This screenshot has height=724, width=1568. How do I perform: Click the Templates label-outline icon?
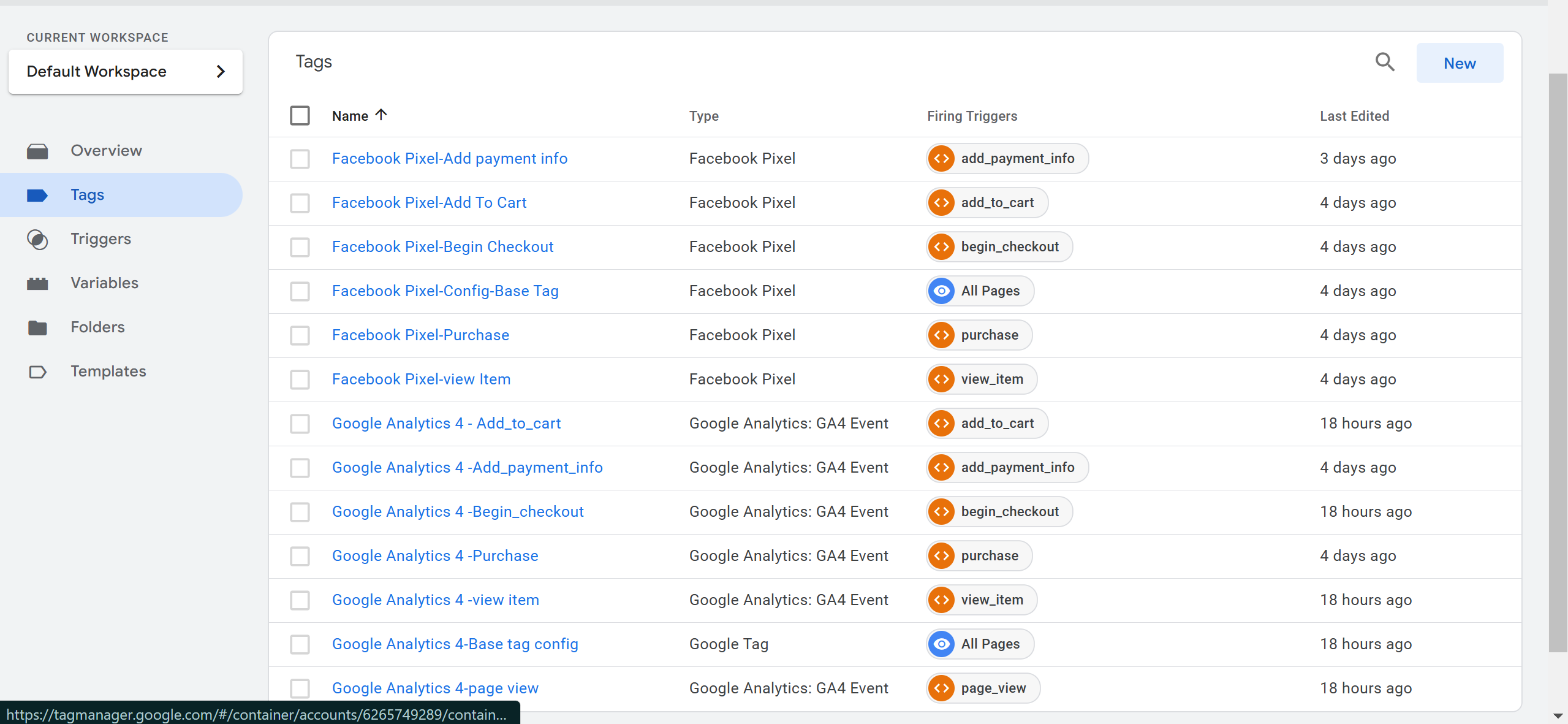point(37,372)
